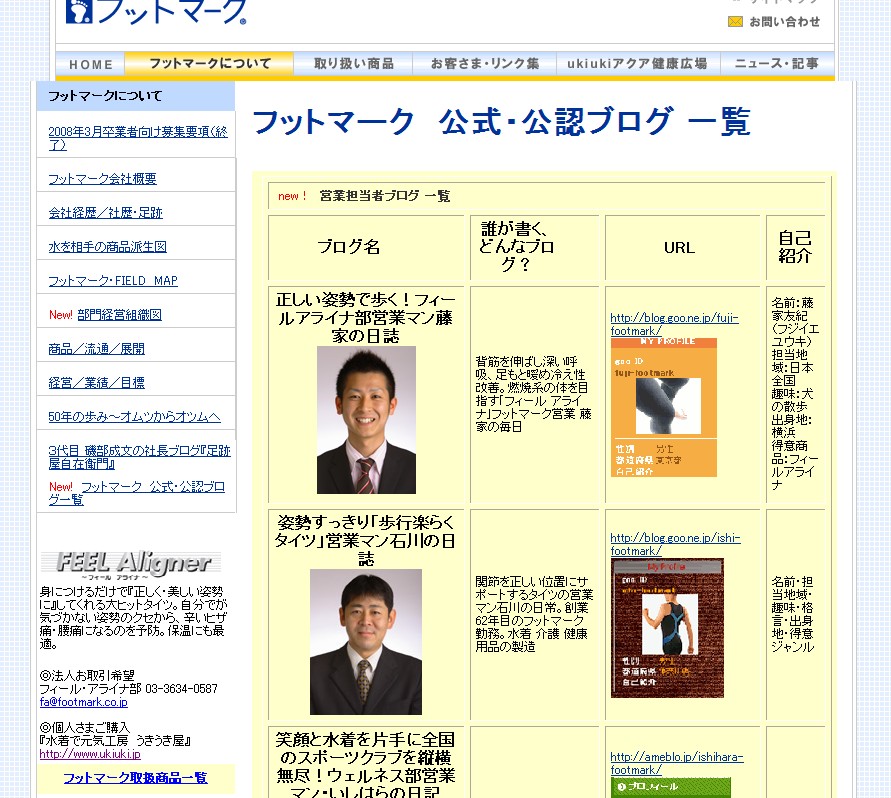The width and height of the screenshot is (891, 798).
Task: Click blog title 笑顔と水着を片手に全国のスポーツクラブ
Action: [x=365, y=764]
